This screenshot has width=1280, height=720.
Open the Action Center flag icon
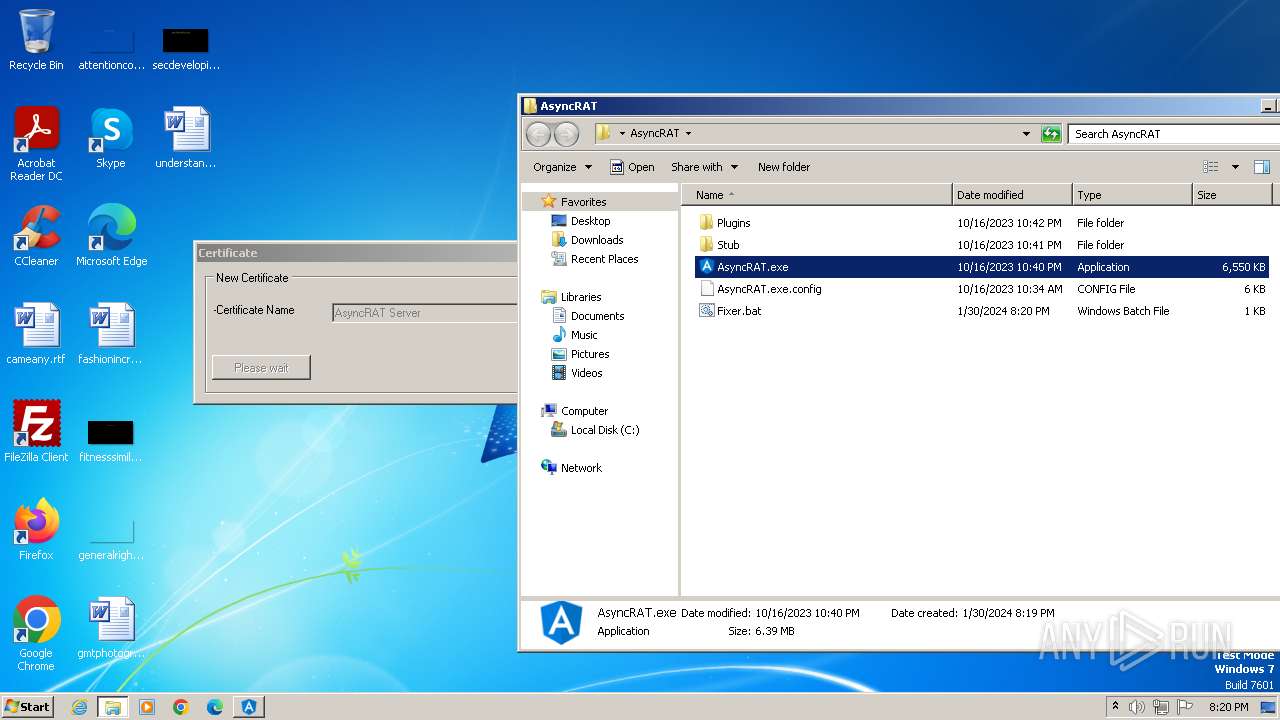coord(1185,707)
